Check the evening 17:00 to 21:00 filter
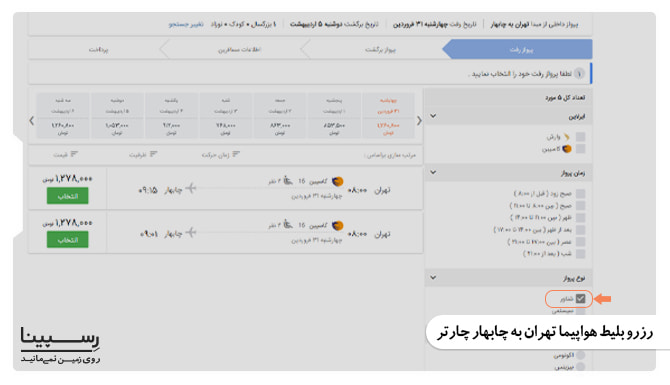 pyautogui.click(x=580, y=241)
